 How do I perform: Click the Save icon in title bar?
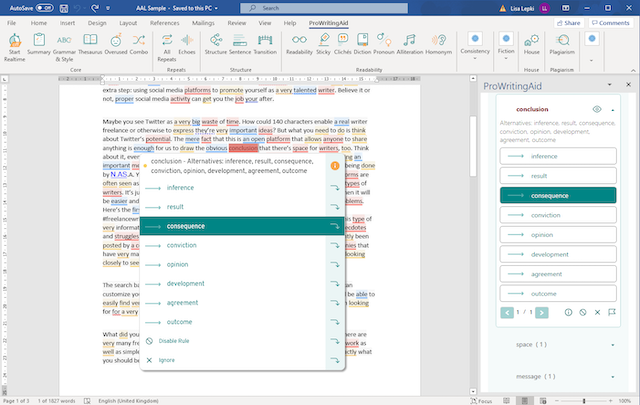point(64,8)
